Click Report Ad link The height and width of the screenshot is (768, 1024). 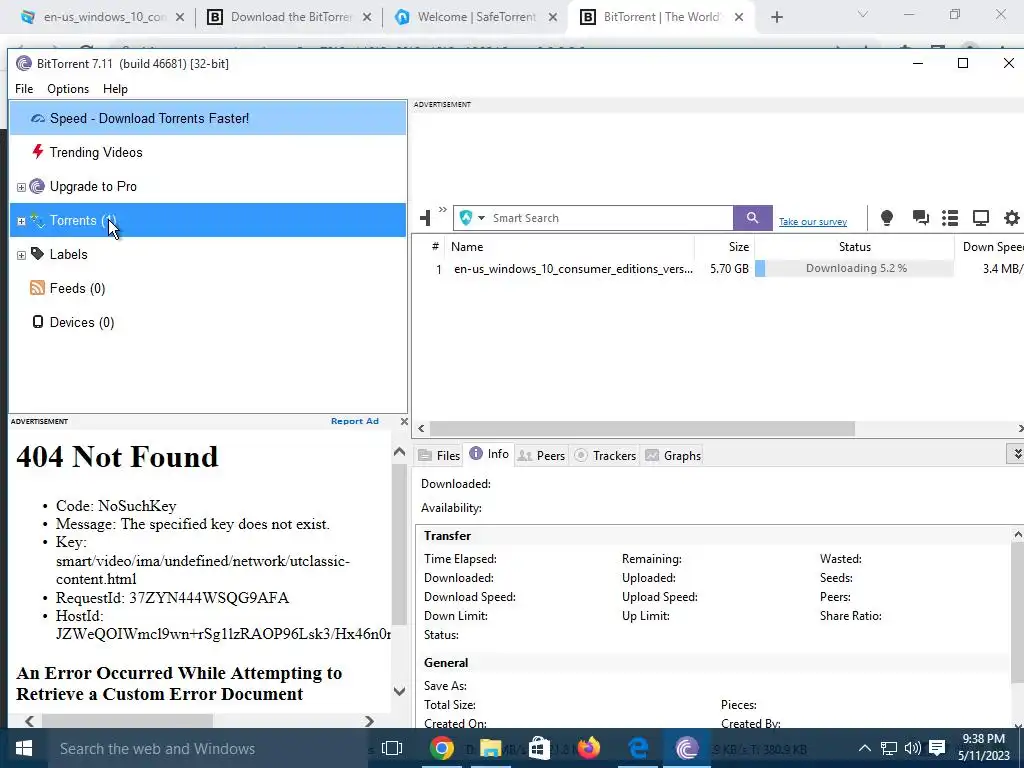click(x=355, y=421)
